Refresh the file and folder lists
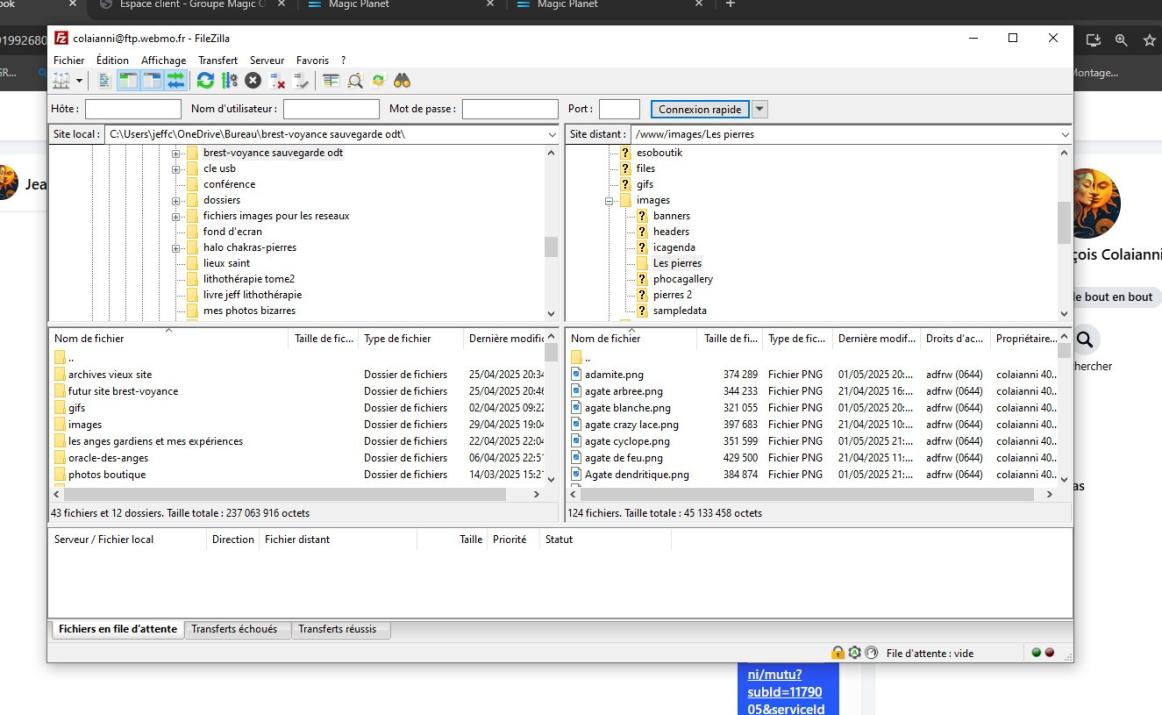The height and width of the screenshot is (715, 1162). [205, 81]
